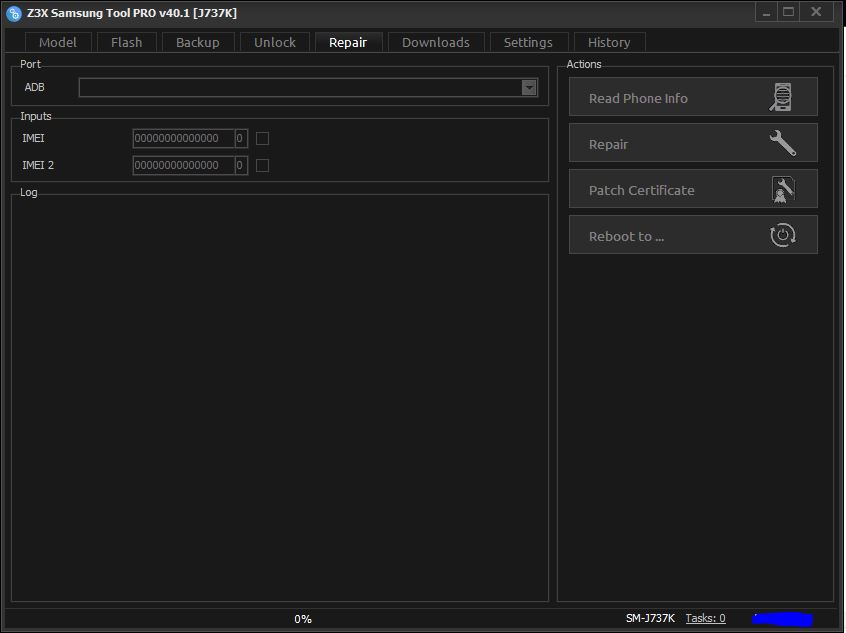Click the IMEI 2 number input field
Image resolution: width=846 pixels, height=633 pixels.
click(183, 165)
